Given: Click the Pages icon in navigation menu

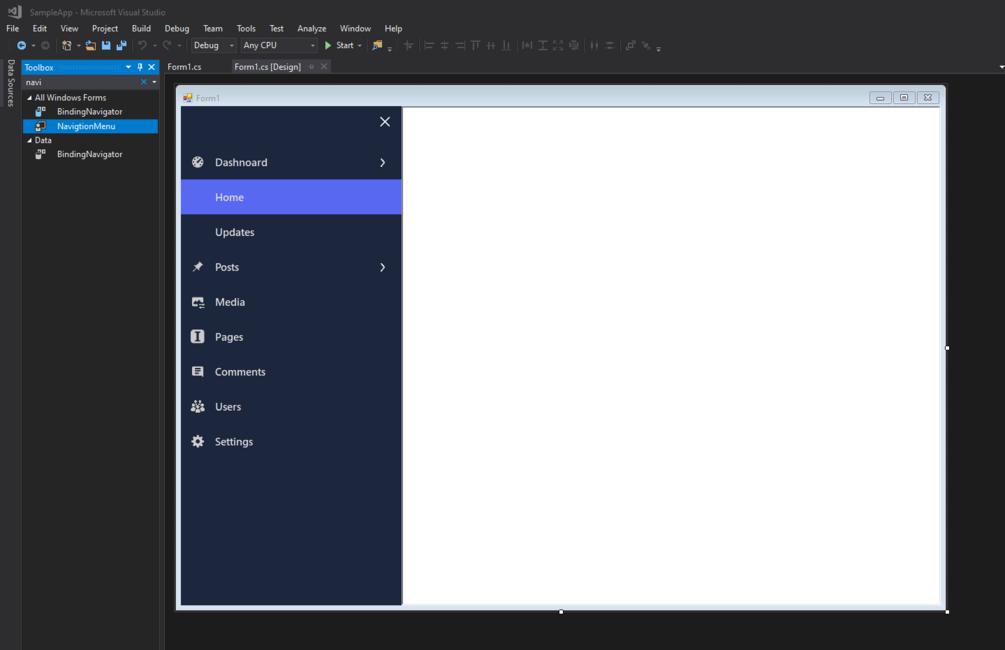Looking at the screenshot, I should point(197,337).
